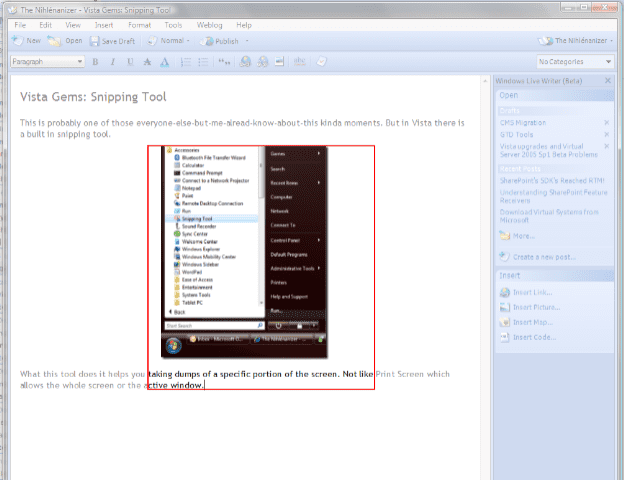
Task: Click Insert Code... in sidebar
Action: coord(528,338)
